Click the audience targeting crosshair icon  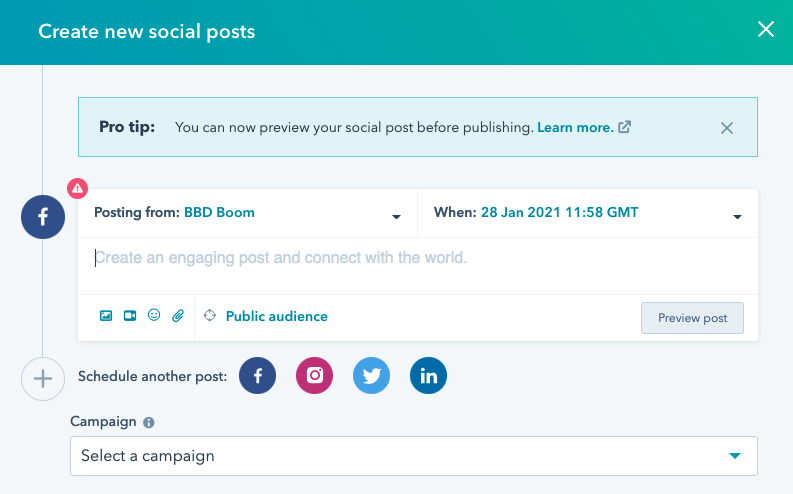click(210, 316)
